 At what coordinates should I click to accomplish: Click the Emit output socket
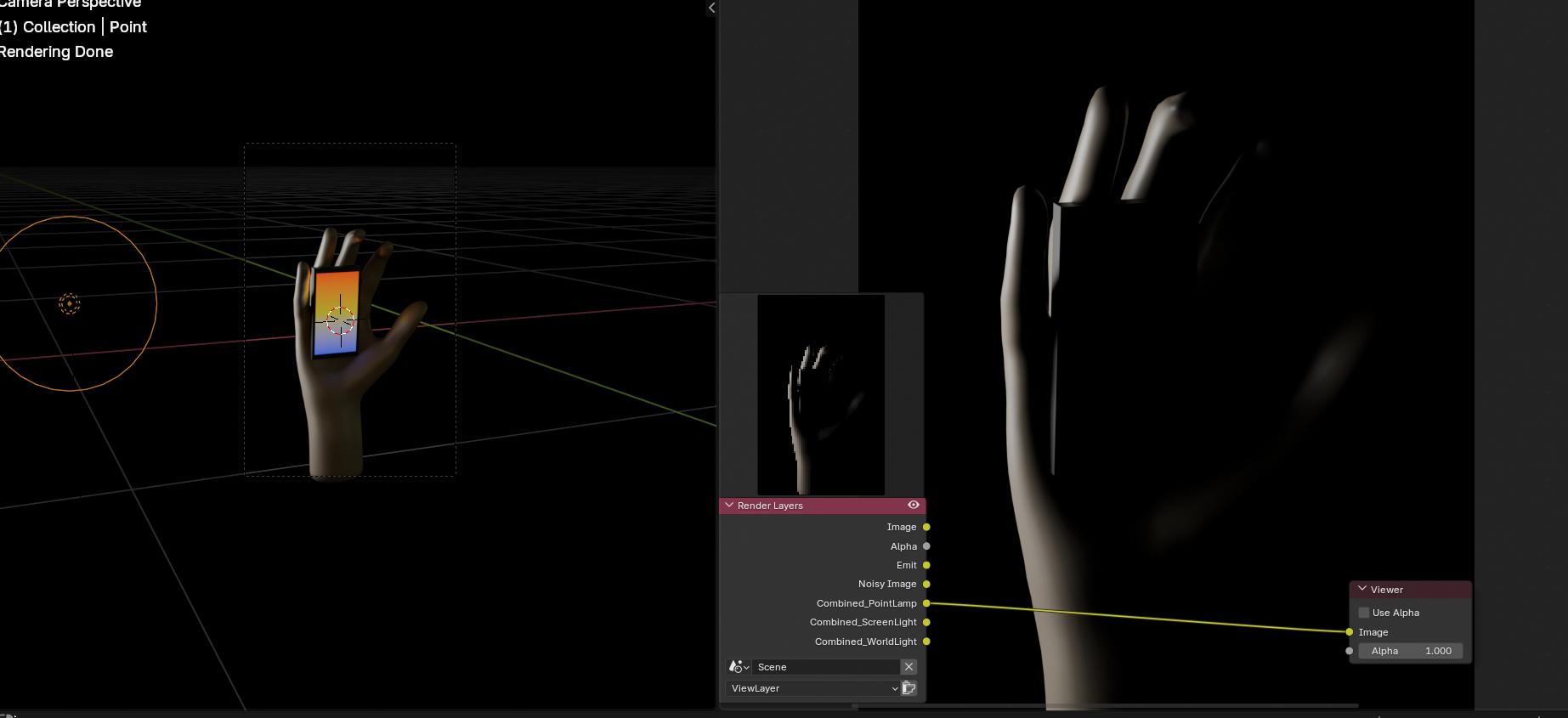point(926,565)
